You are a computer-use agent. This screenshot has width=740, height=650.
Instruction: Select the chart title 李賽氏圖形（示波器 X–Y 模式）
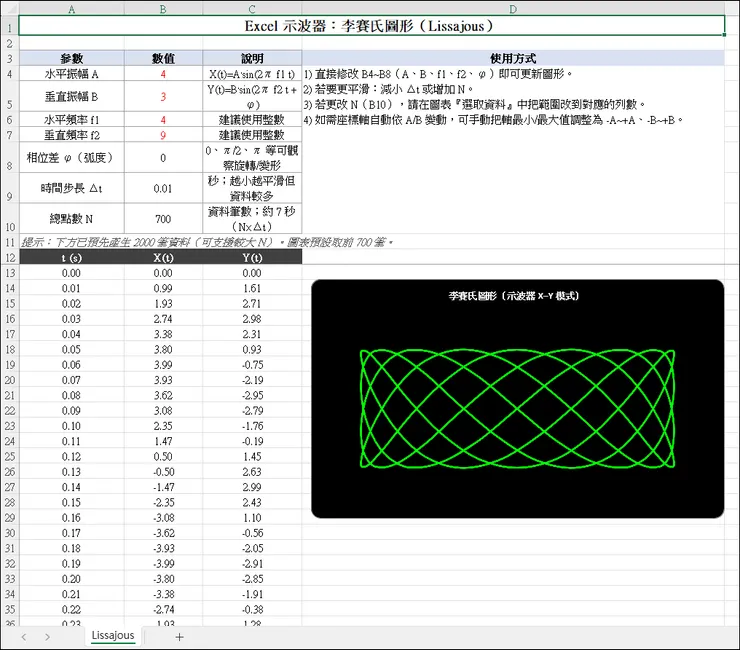(x=513, y=296)
